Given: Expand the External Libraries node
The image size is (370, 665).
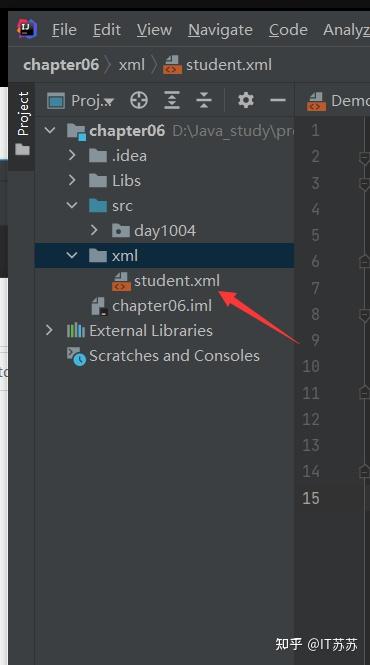Looking at the screenshot, I should [x=49, y=330].
